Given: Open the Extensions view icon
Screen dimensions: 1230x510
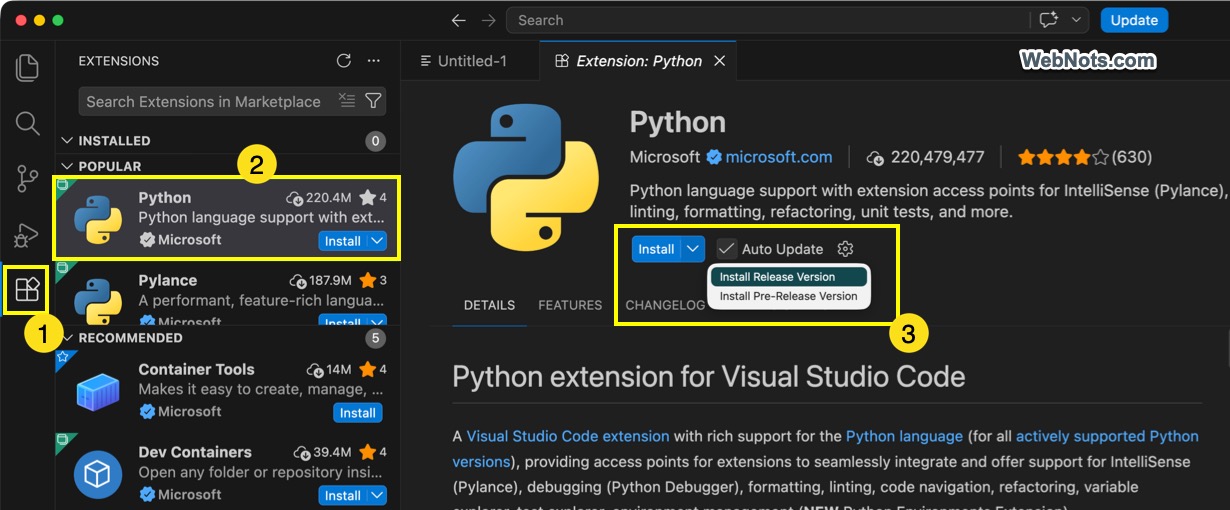Looking at the screenshot, I should click(27, 290).
